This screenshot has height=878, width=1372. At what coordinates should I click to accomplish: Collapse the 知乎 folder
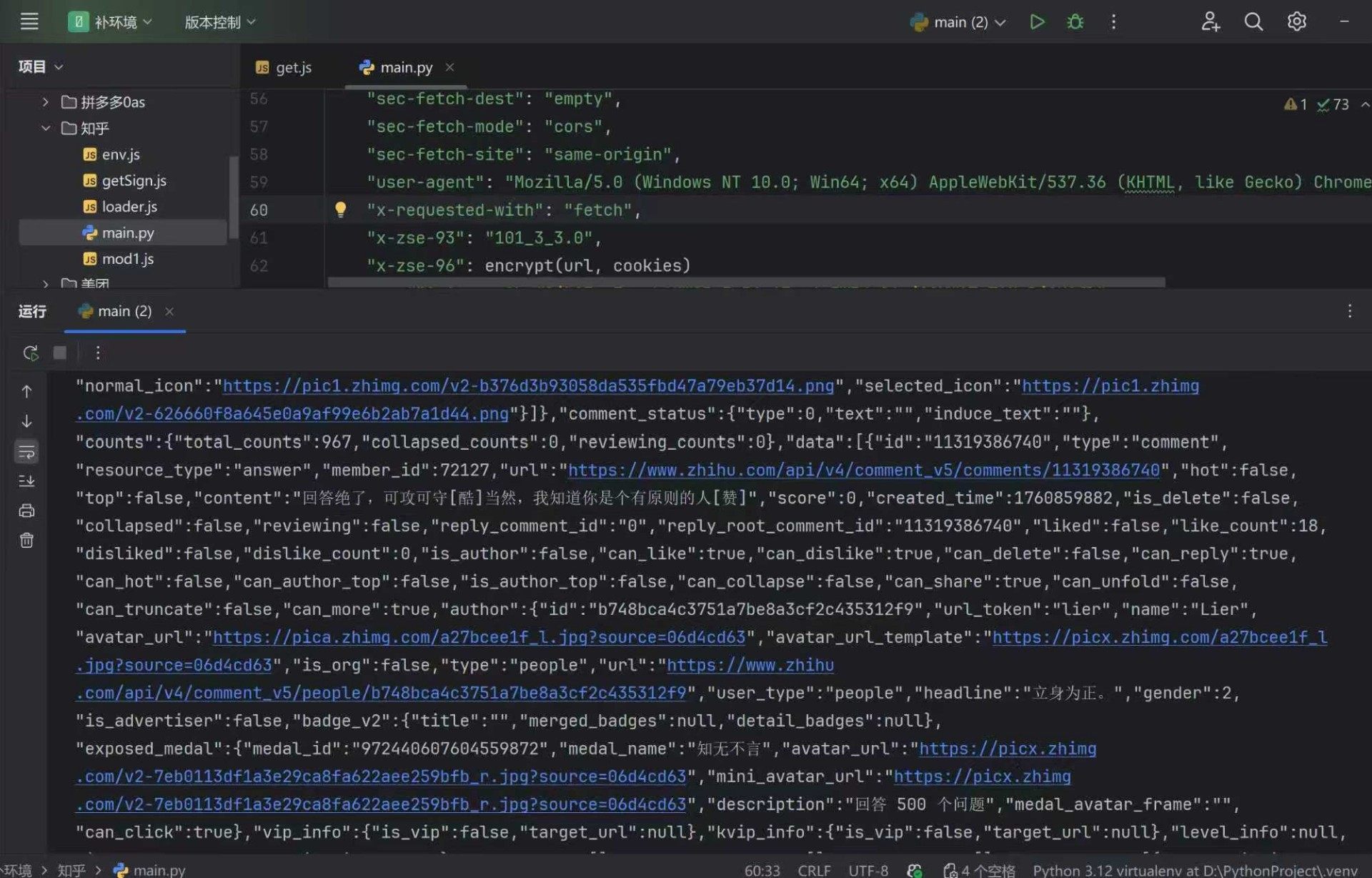pyautogui.click(x=46, y=128)
